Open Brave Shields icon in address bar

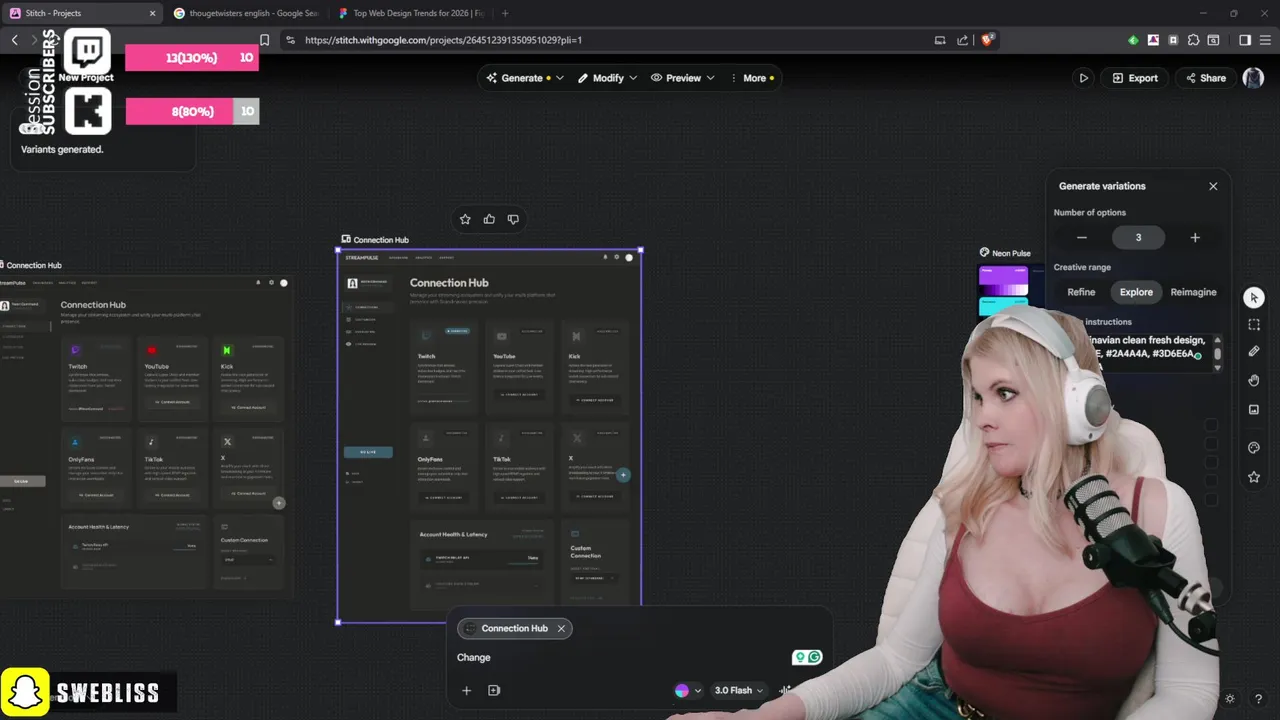coord(988,40)
